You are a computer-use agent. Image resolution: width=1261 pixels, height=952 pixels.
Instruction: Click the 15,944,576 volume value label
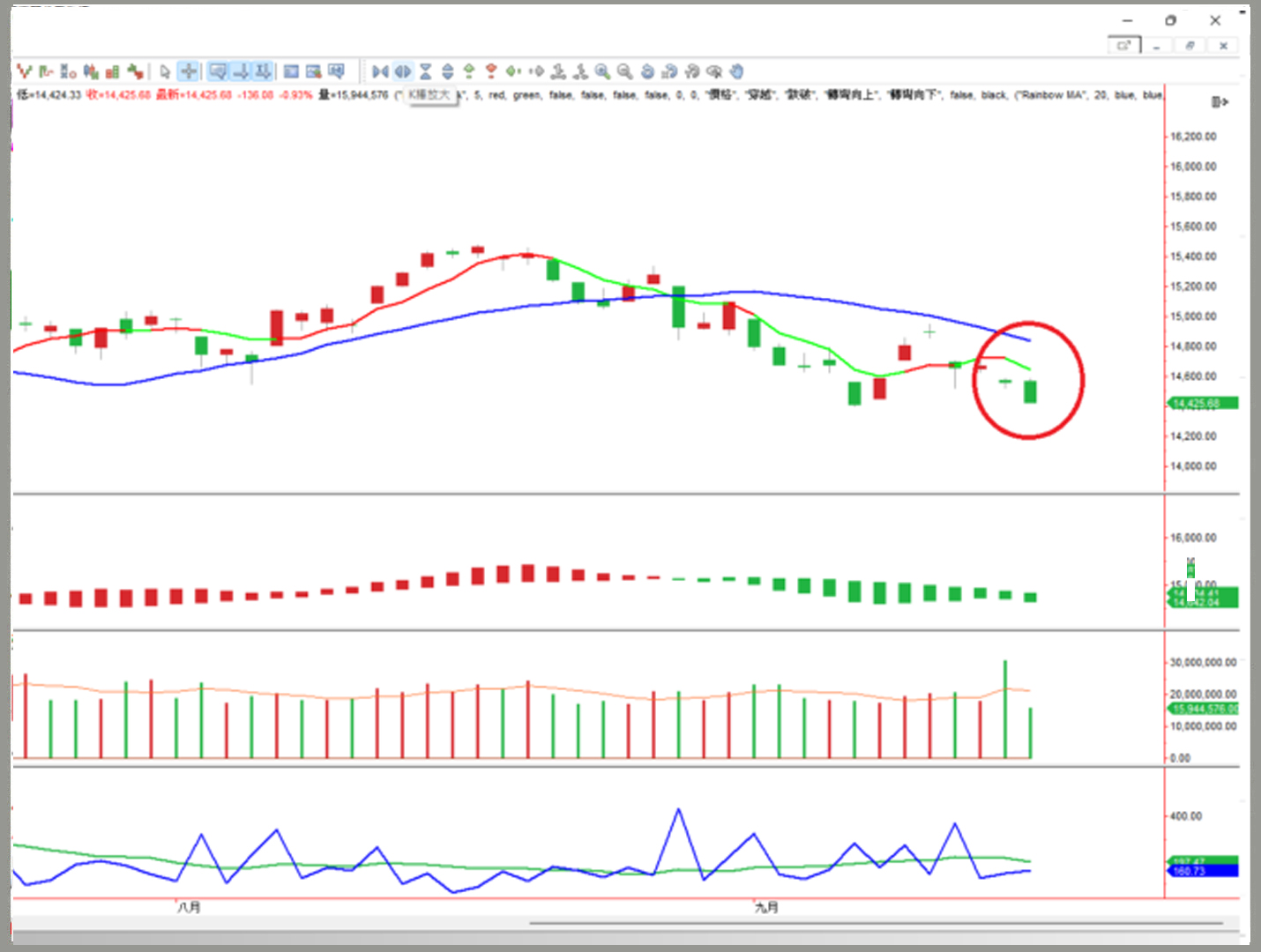[x=1203, y=709]
